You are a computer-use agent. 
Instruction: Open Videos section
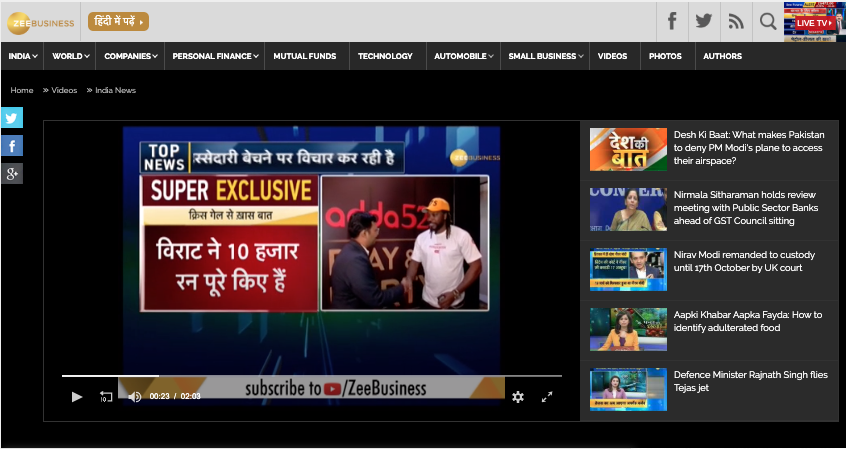tap(612, 56)
